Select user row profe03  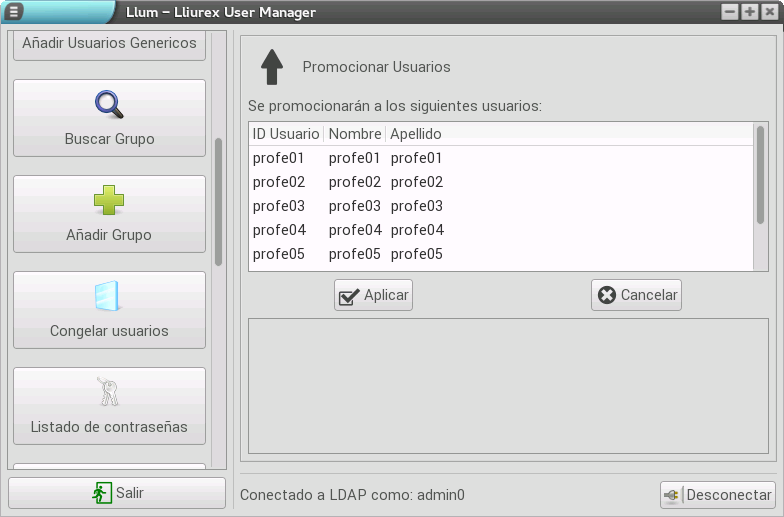[500, 206]
